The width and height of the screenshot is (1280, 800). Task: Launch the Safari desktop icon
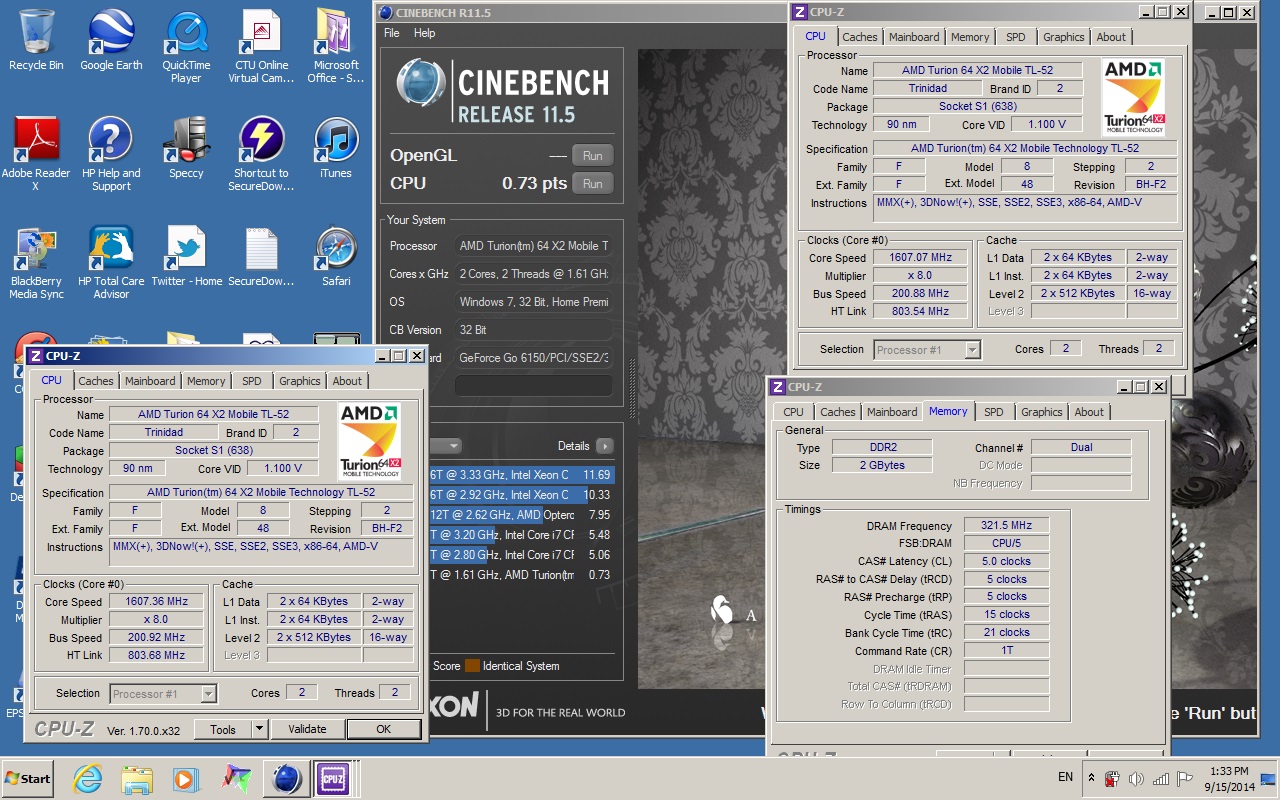[x=336, y=256]
